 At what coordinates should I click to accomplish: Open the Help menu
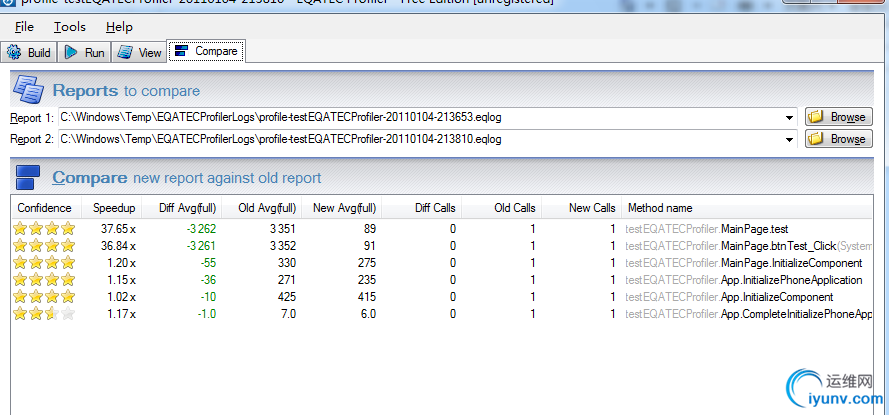click(x=119, y=27)
